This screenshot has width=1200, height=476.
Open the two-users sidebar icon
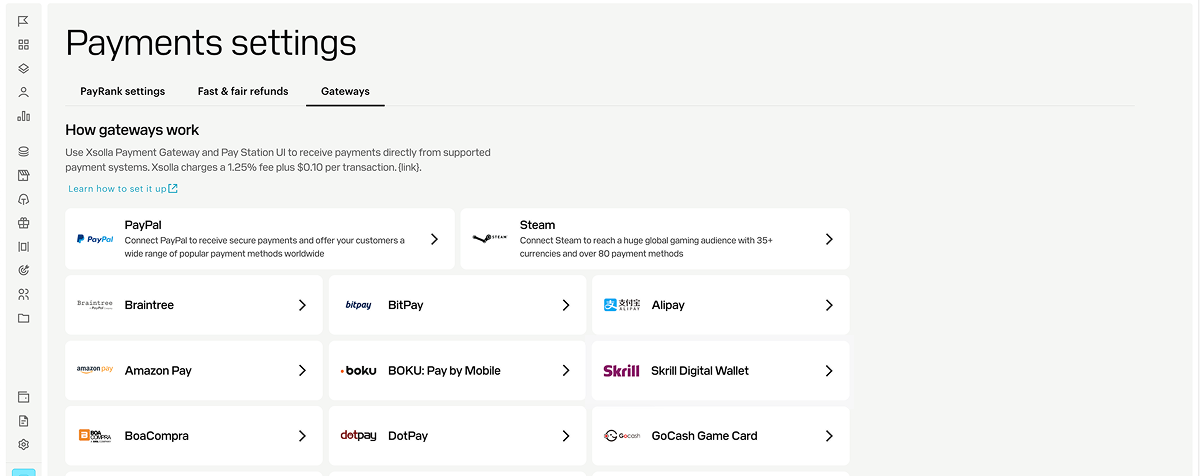click(x=24, y=294)
